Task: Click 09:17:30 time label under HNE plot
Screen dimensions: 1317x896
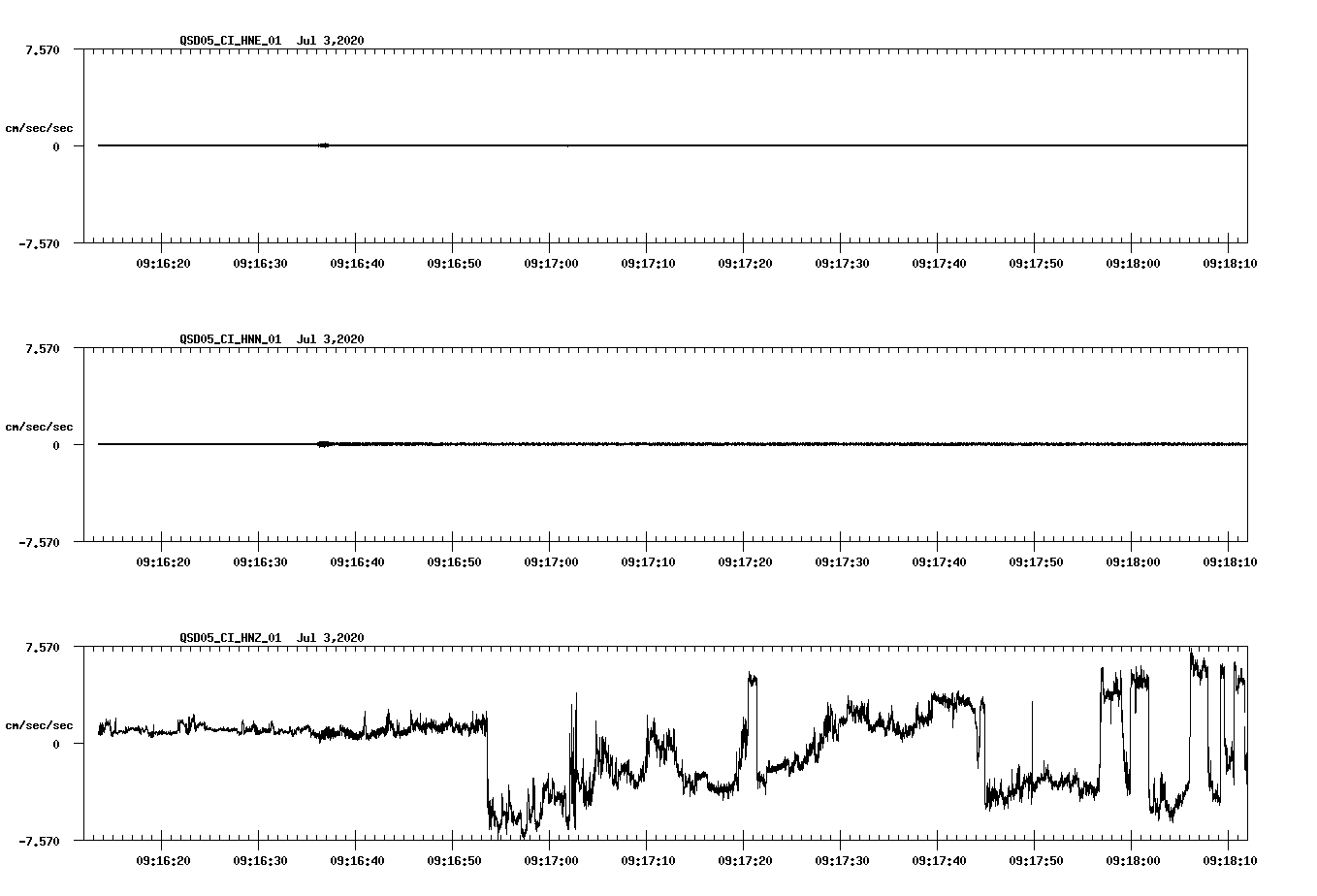Action: (x=842, y=263)
